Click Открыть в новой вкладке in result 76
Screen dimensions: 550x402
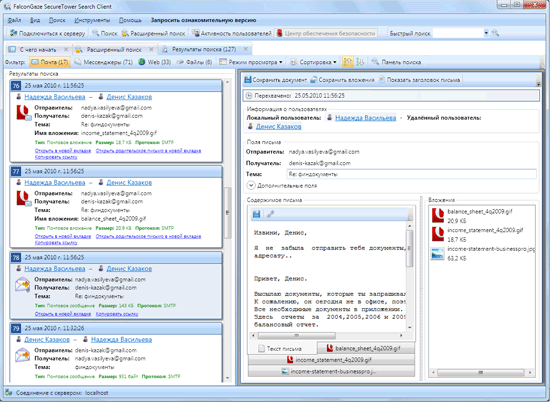(x=63, y=151)
